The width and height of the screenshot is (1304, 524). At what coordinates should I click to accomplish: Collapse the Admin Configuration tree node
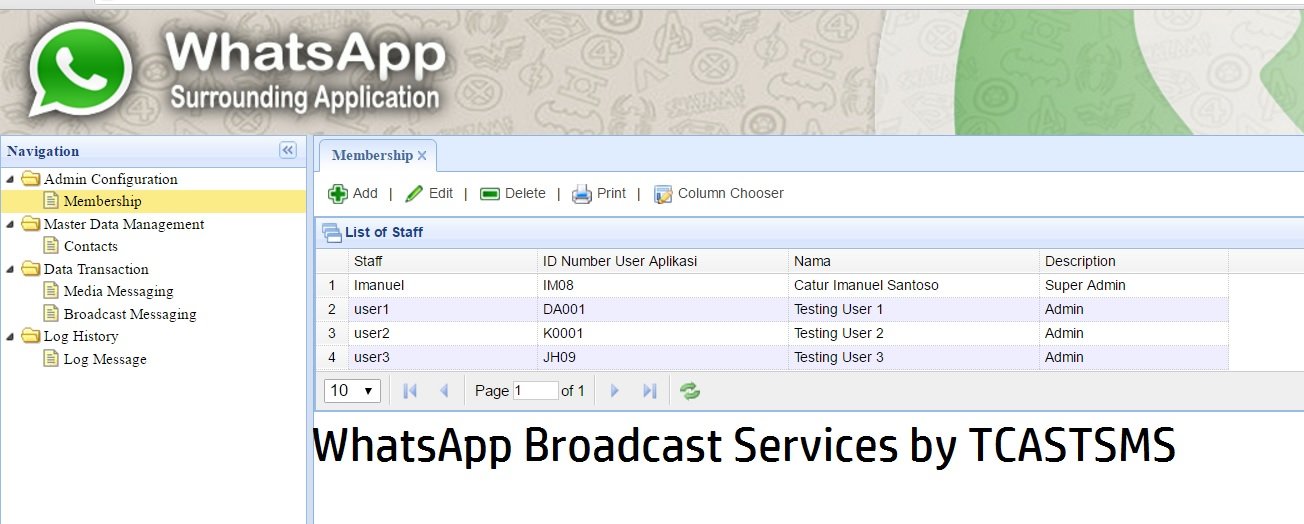coord(11,179)
